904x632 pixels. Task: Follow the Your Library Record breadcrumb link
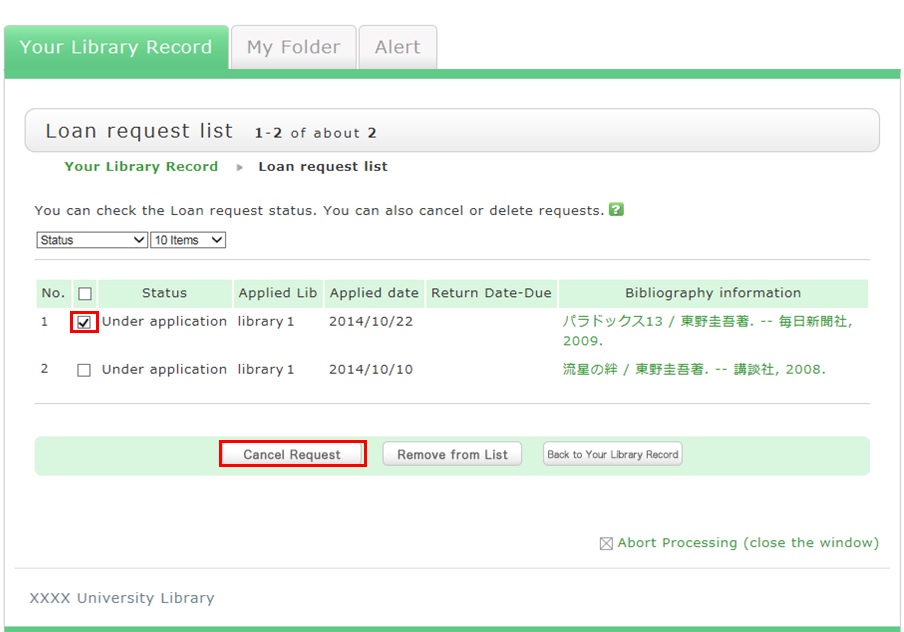click(141, 167)
